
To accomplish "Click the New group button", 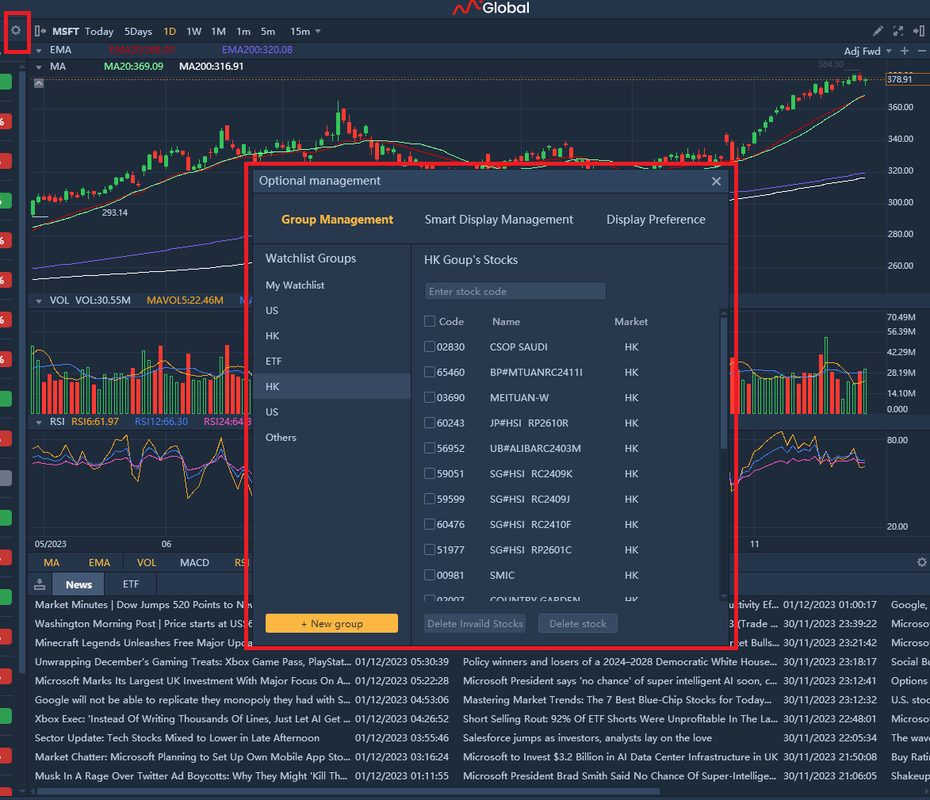I will tap(332, 623).
